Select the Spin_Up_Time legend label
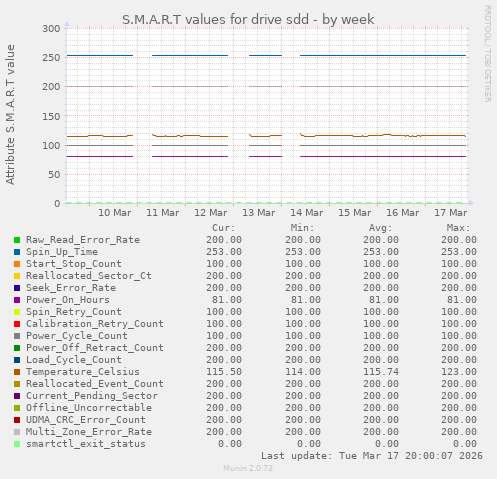Image resolution: width=497 pixels, height=479 pixels. tap(62, 252)
